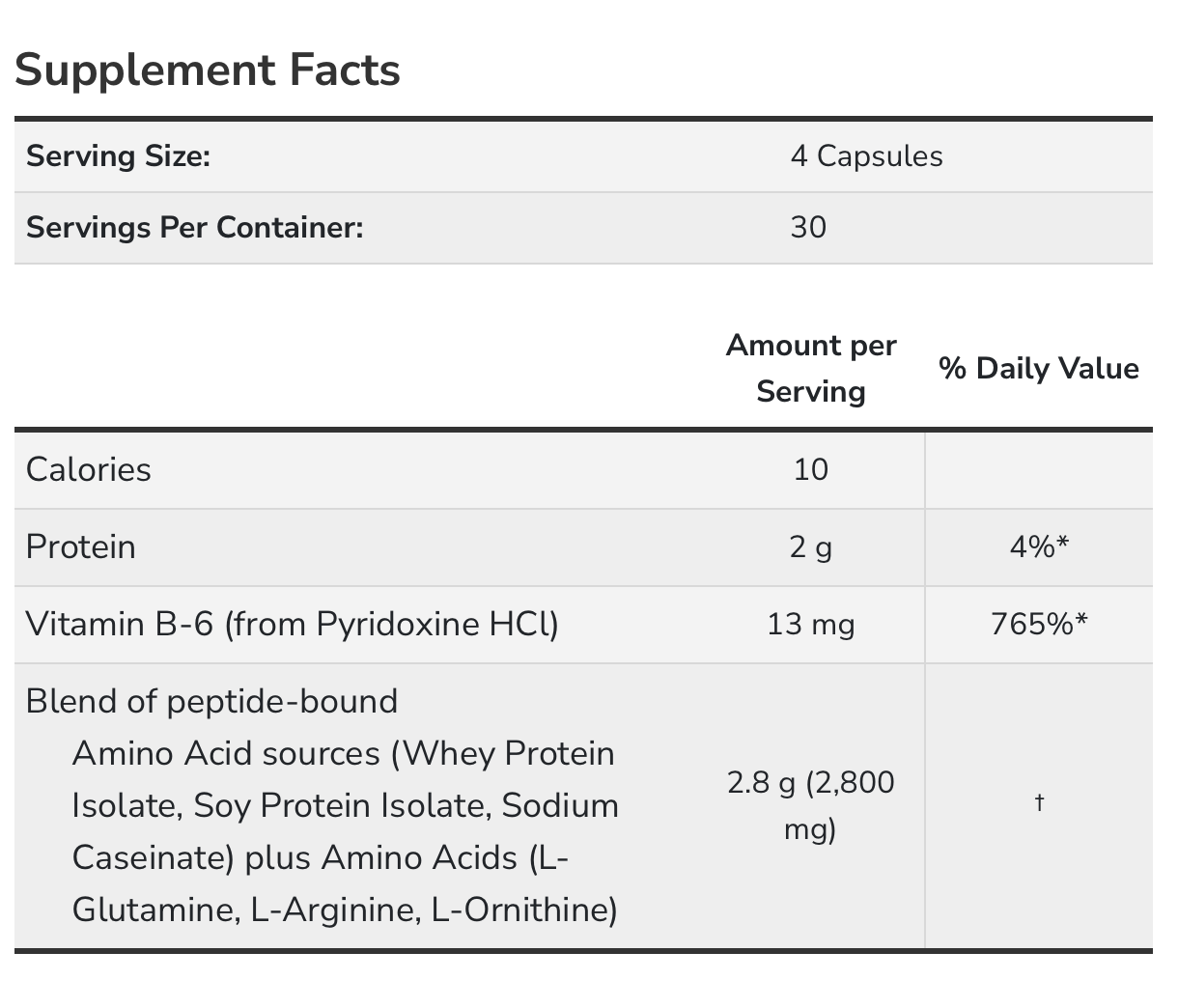Screen dimensions: 1178x1008
Task: Click the Supplement Facts heading
Action: point(208,70)
